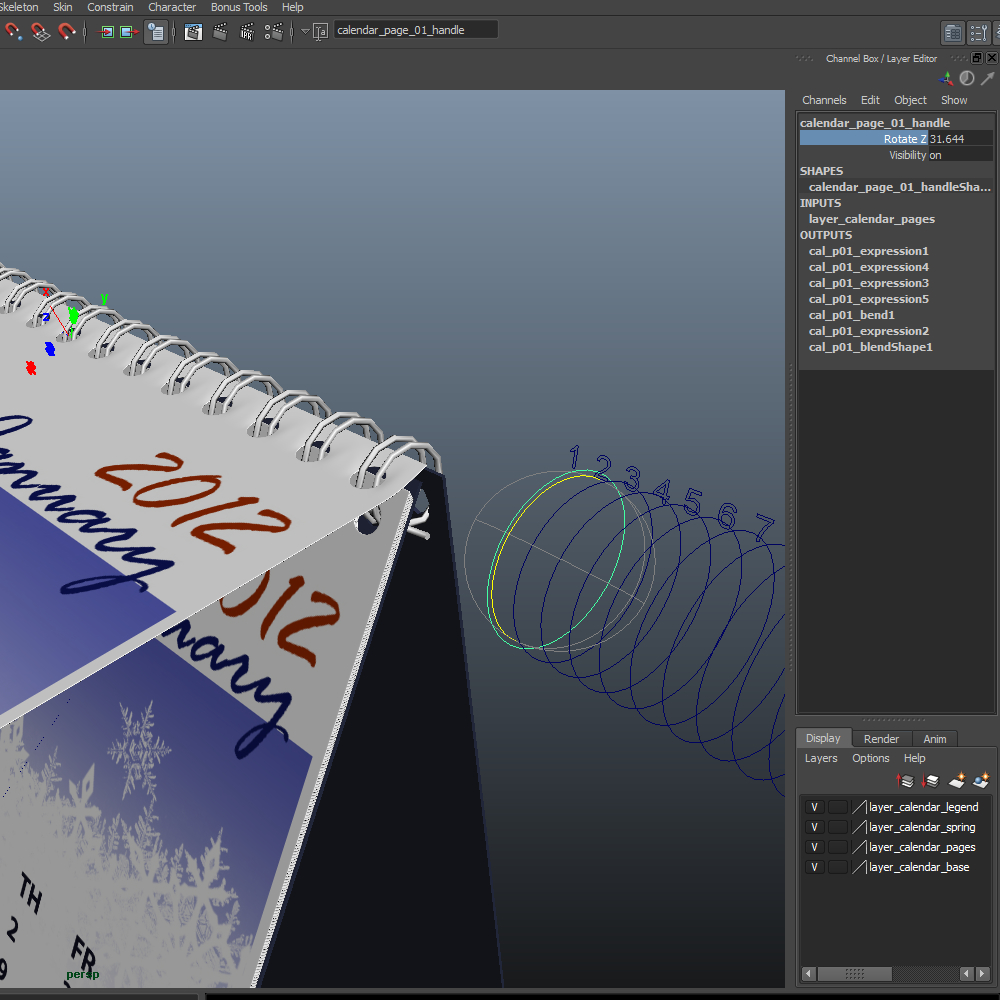
Task: Expand calendar_page_01_handleShape under SHAPES
Action: point(897,187)
